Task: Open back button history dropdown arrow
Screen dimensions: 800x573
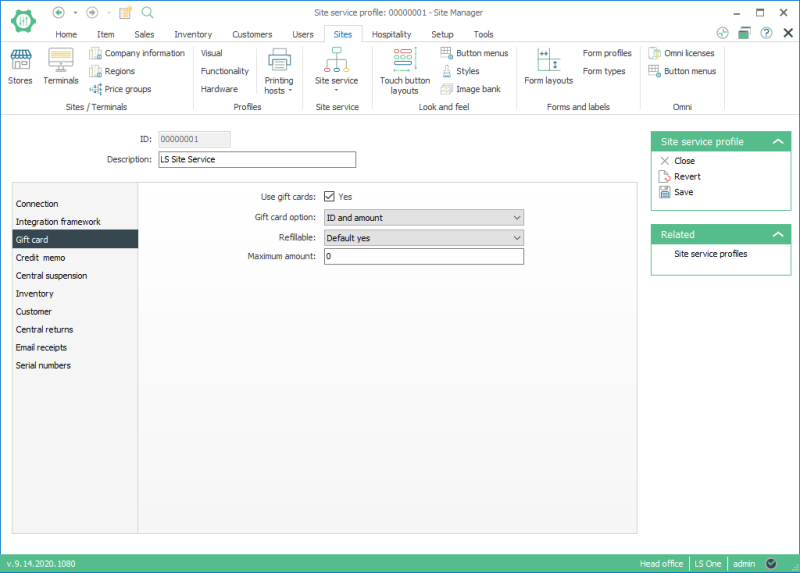Action: pos(75,12)
